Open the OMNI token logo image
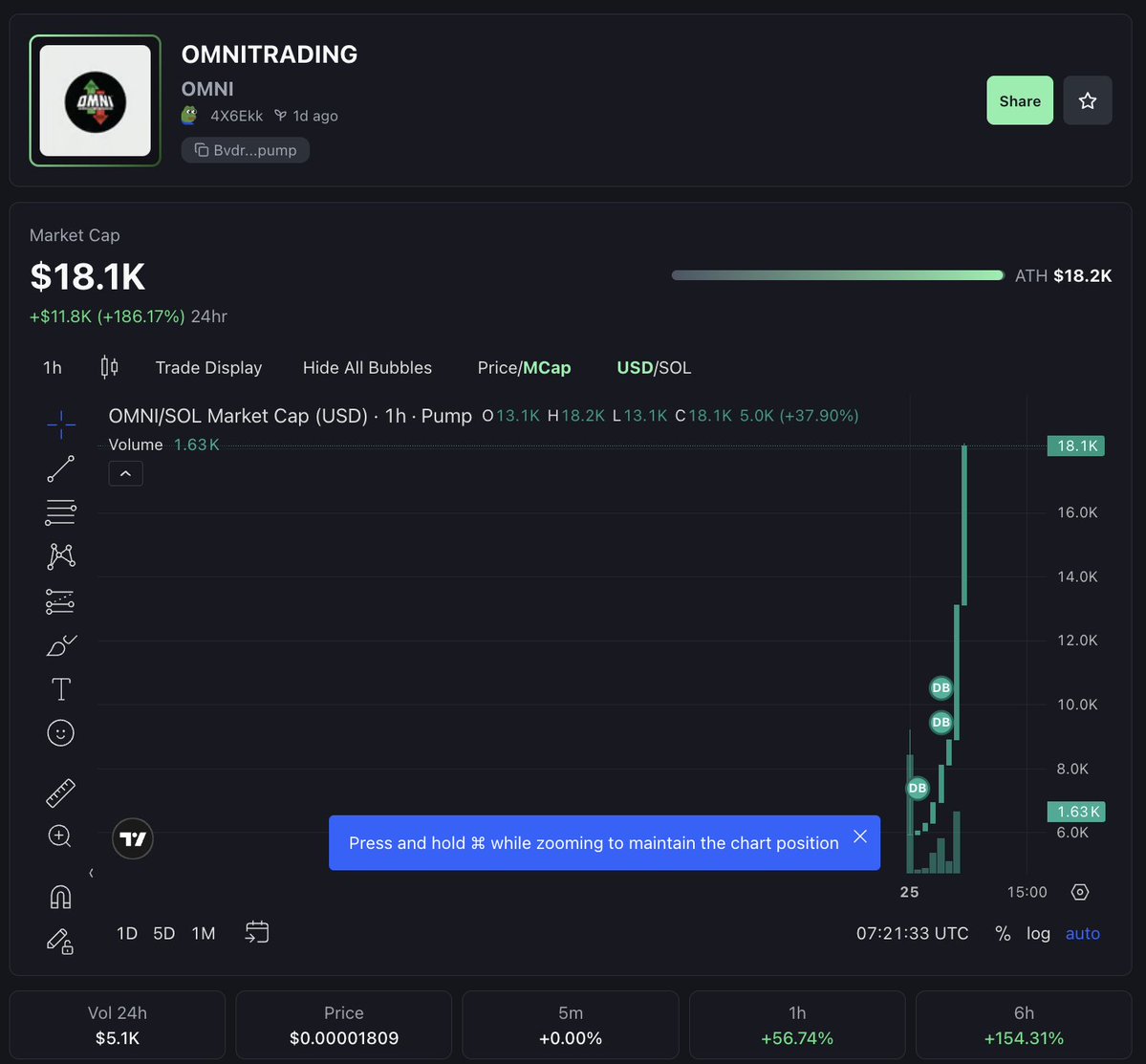The height and width of the screenshot is (1064, 1146). pos(95,100)
